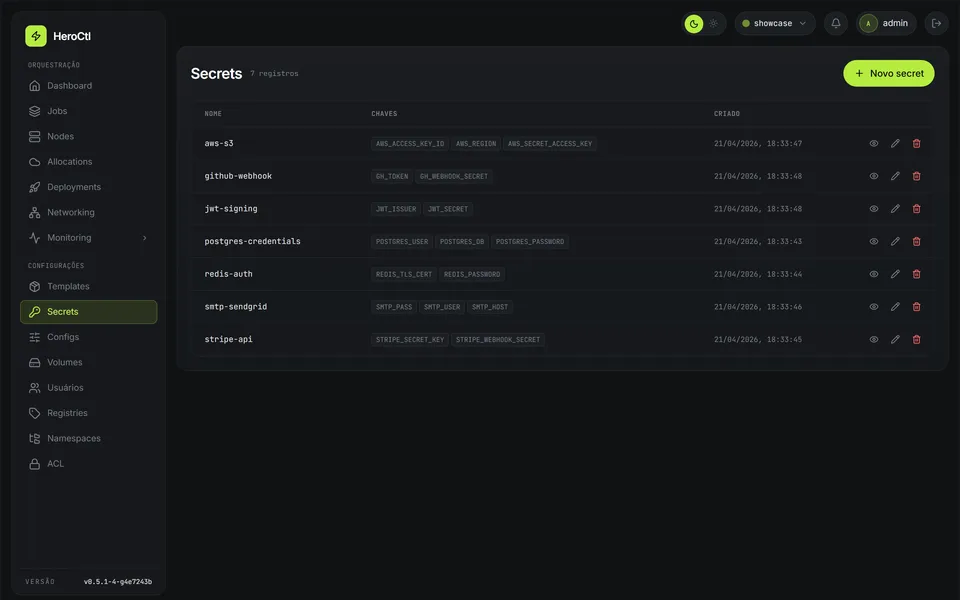Edit the github-webhook secret
The image size is (960, 600).
click(895, 176)
